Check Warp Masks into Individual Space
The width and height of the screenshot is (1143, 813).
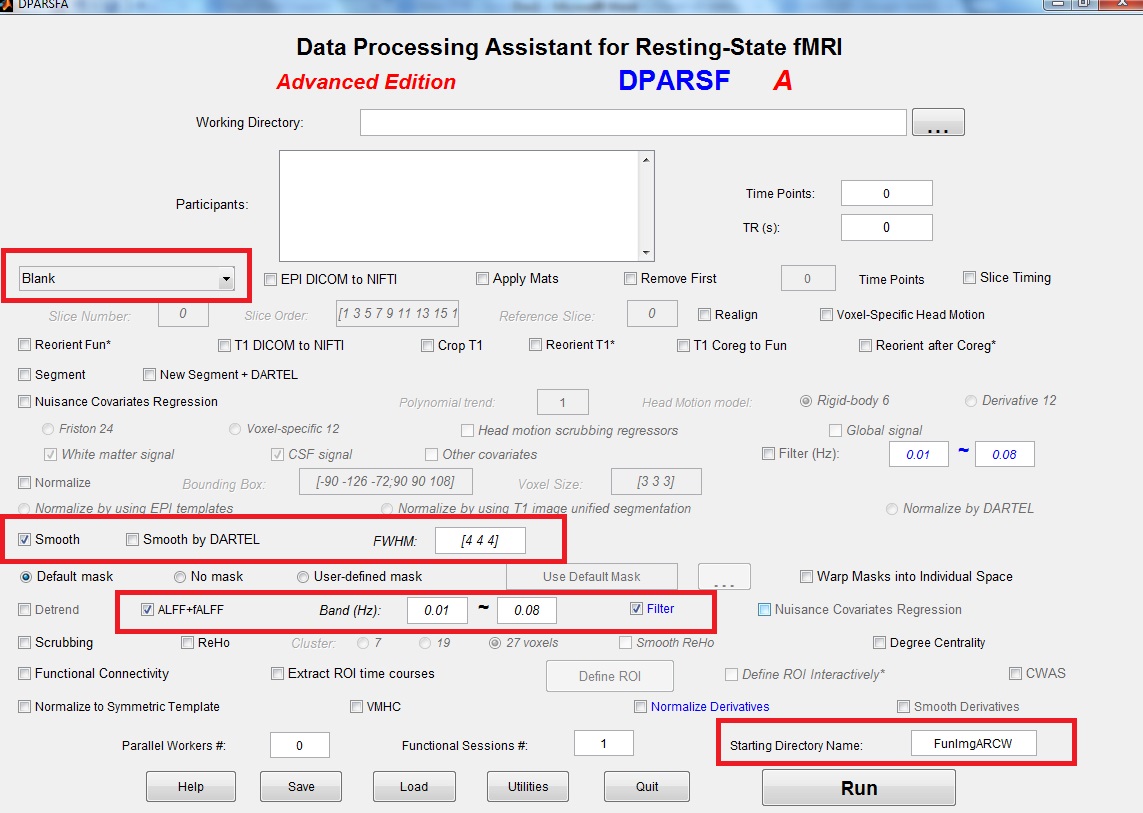point(806,576)
